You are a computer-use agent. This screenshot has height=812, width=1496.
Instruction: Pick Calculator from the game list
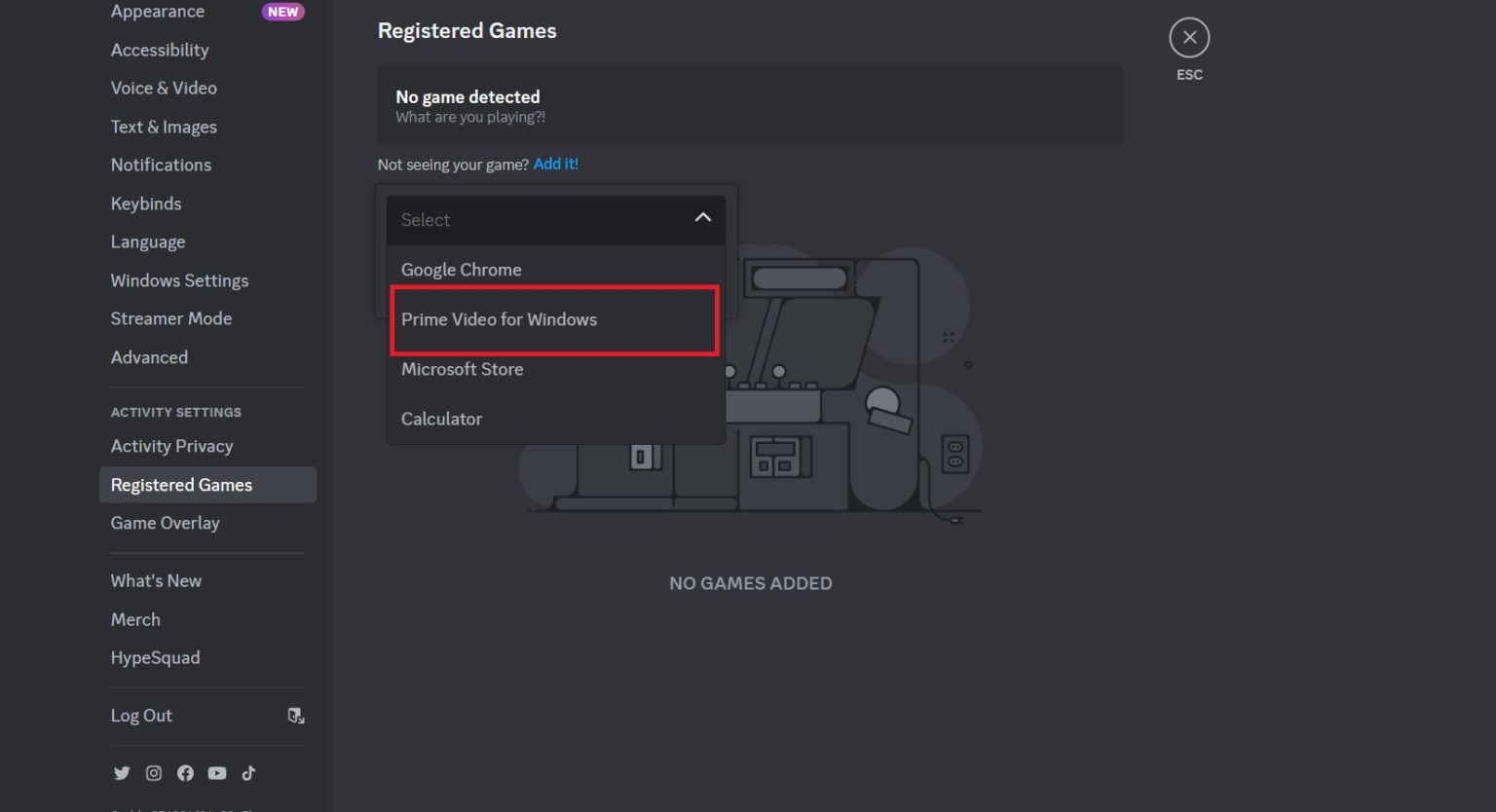[441, 419]
